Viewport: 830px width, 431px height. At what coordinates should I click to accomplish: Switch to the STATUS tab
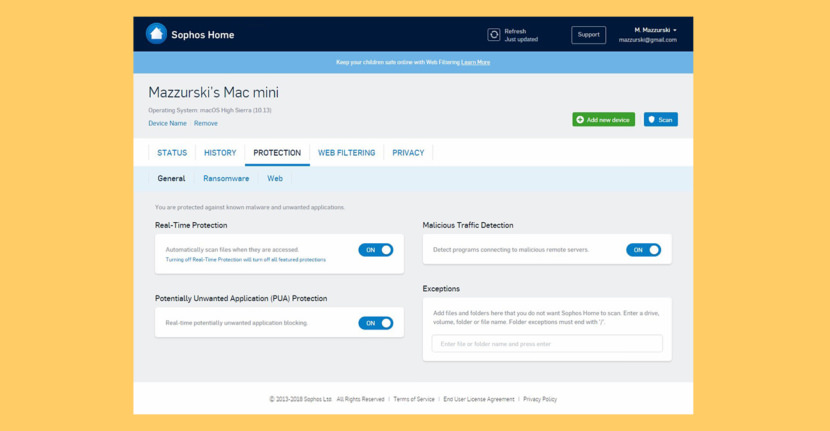click(x=172, y=152)
